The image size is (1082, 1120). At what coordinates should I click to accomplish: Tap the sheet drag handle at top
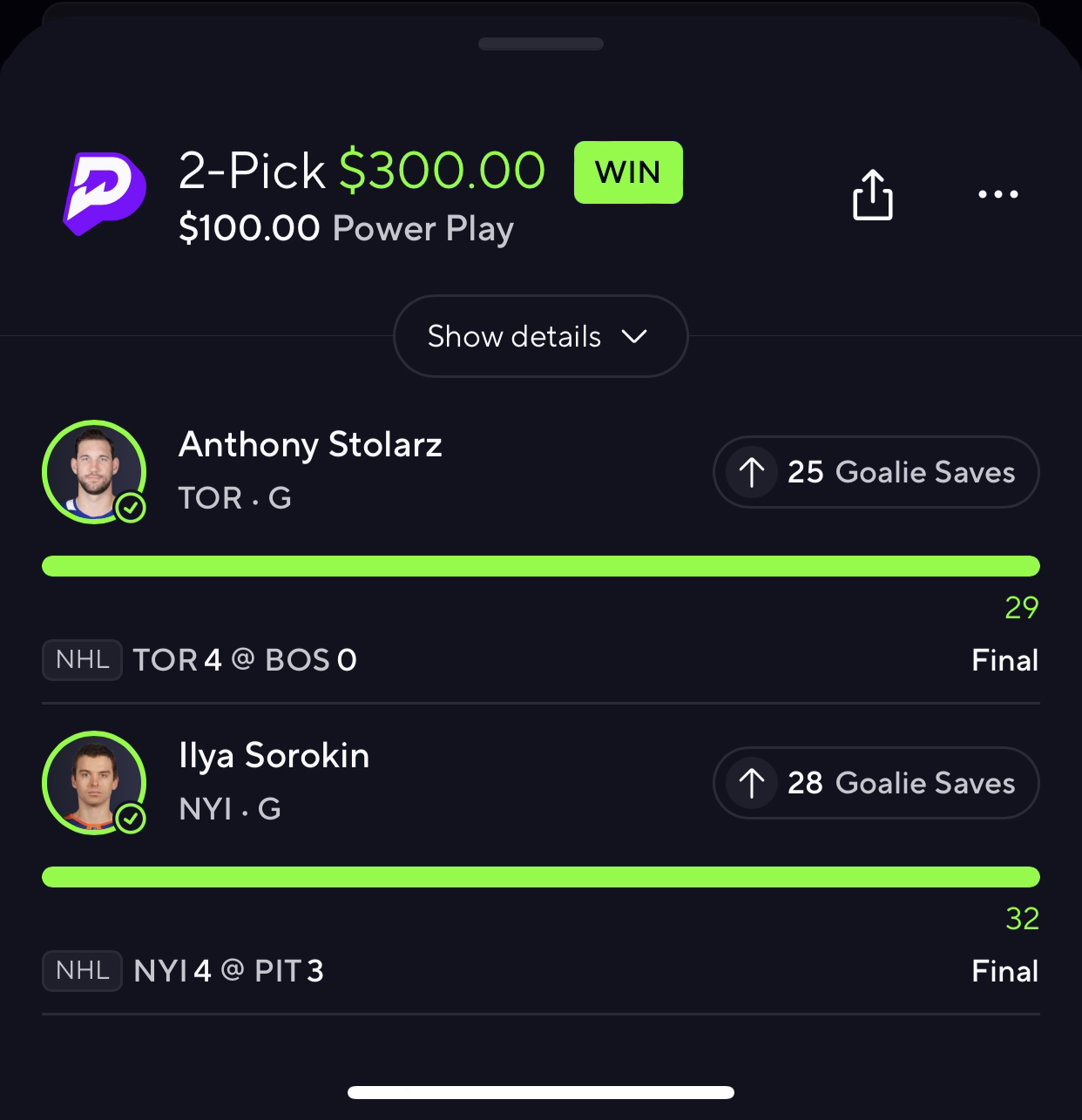[x=540, y=44]
